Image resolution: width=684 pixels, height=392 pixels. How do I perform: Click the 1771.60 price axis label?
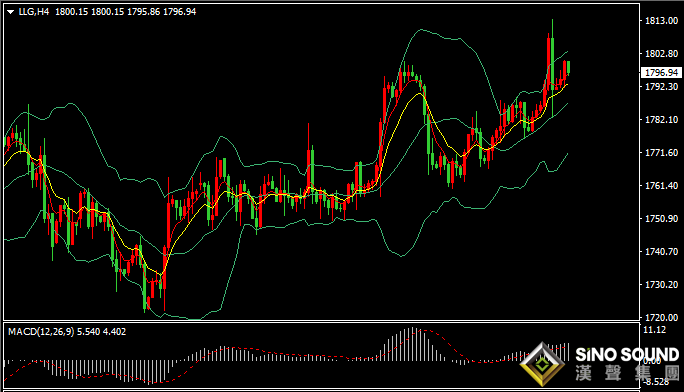[661, 153]
